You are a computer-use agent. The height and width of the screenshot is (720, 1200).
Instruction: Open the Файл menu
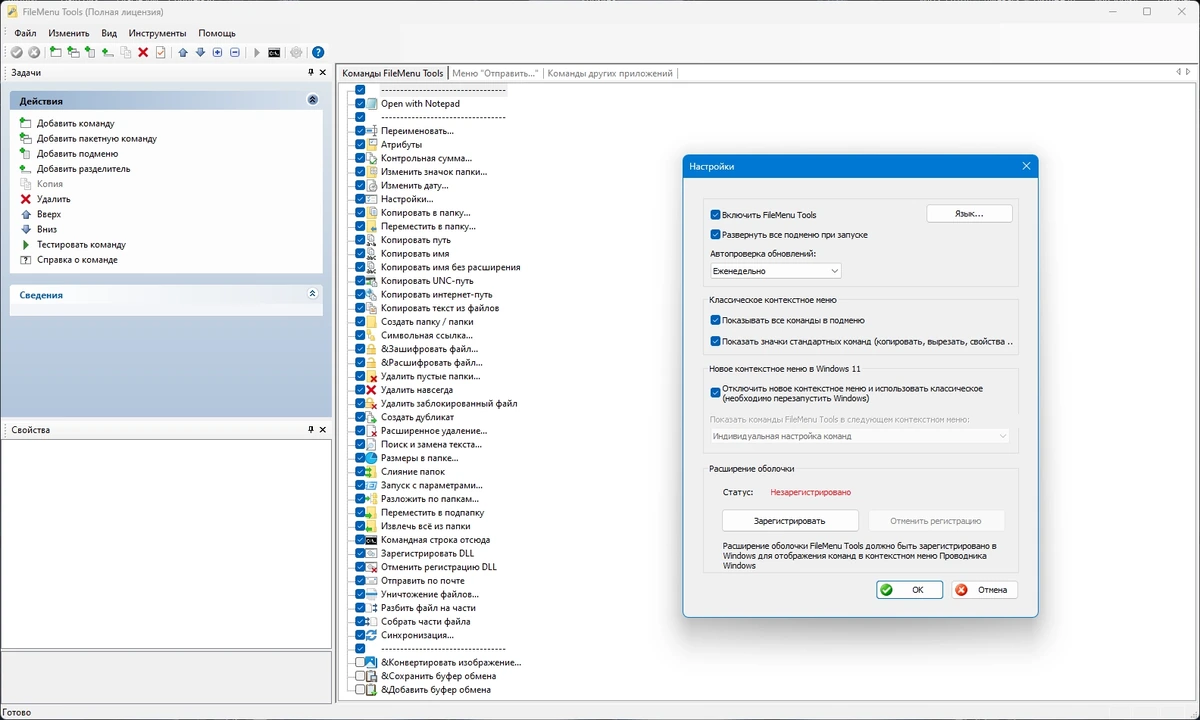click(x=25, y=33)
